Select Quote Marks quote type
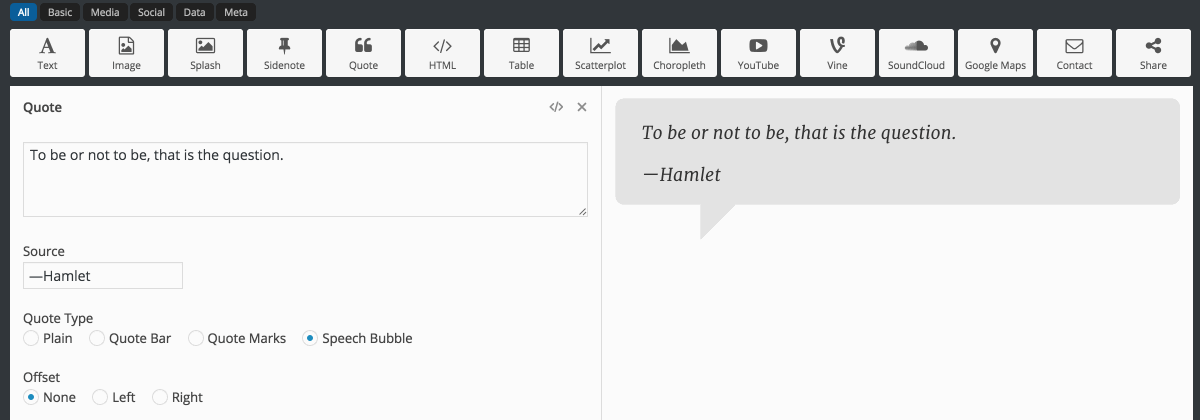 coord(196,339)
